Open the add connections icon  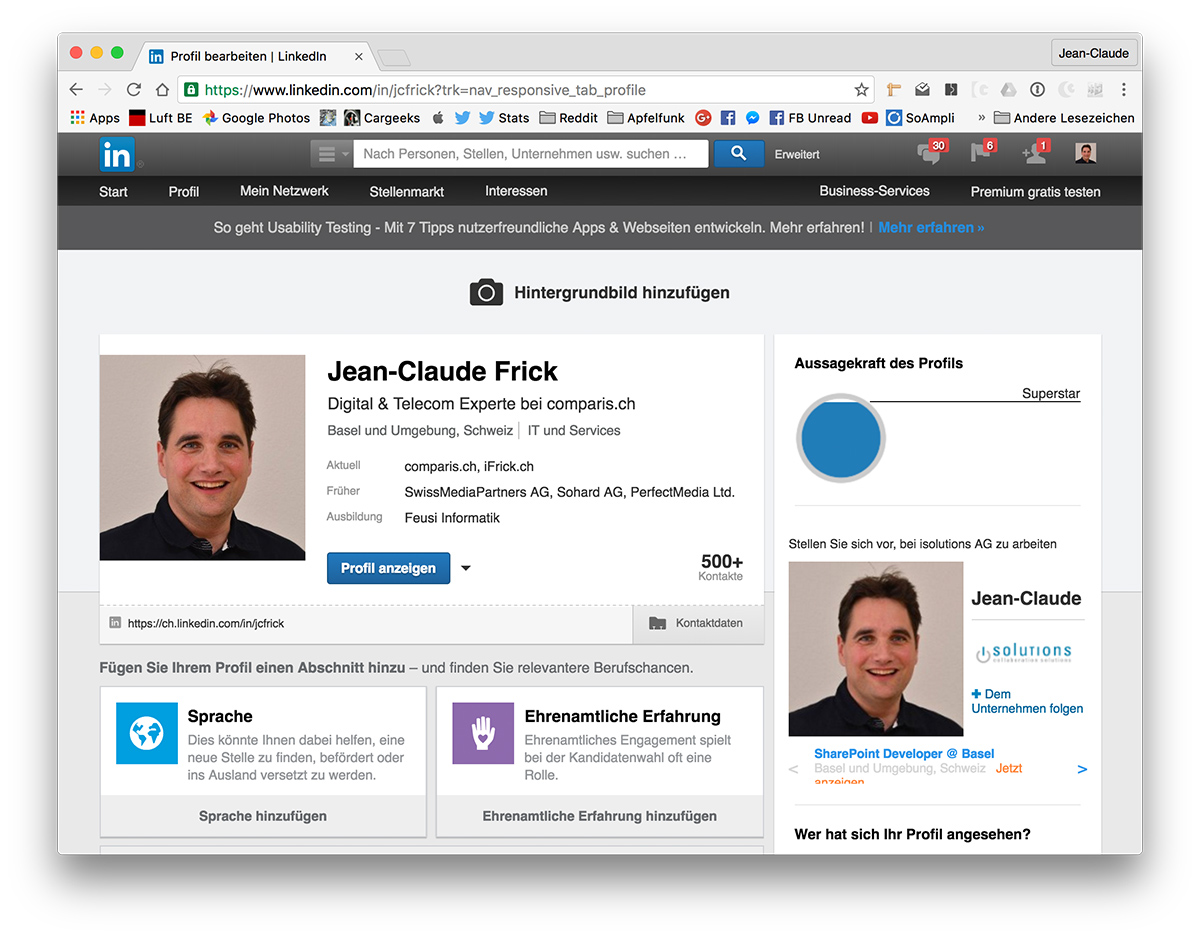pyautogui.click(x=1034, y=153)
